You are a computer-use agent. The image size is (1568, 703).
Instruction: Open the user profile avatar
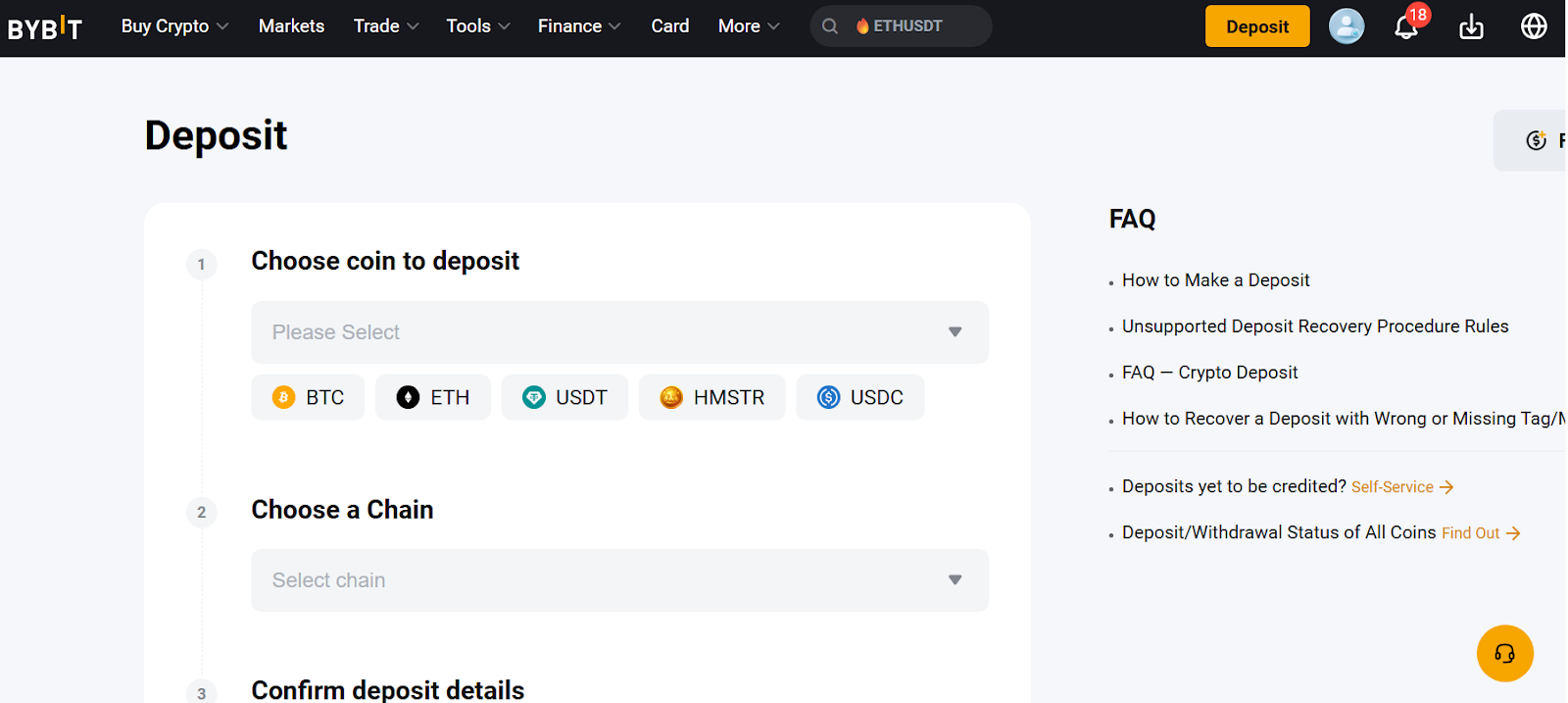[1347, 26]
